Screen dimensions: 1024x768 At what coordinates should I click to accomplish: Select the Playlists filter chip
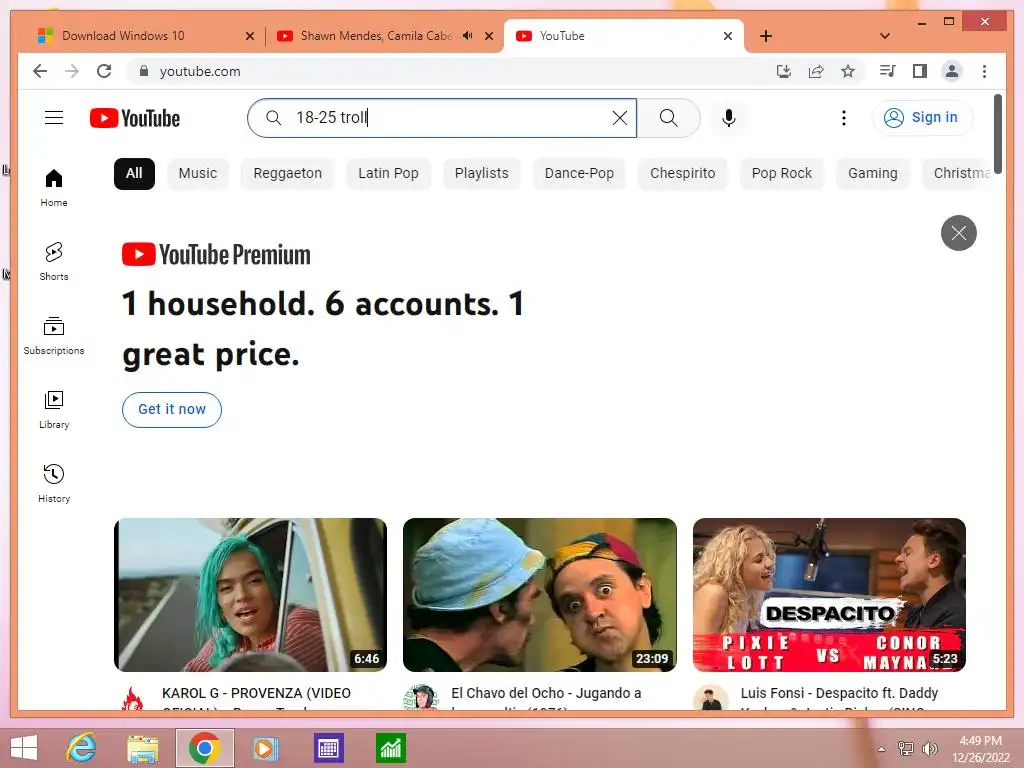coord(481,174)
